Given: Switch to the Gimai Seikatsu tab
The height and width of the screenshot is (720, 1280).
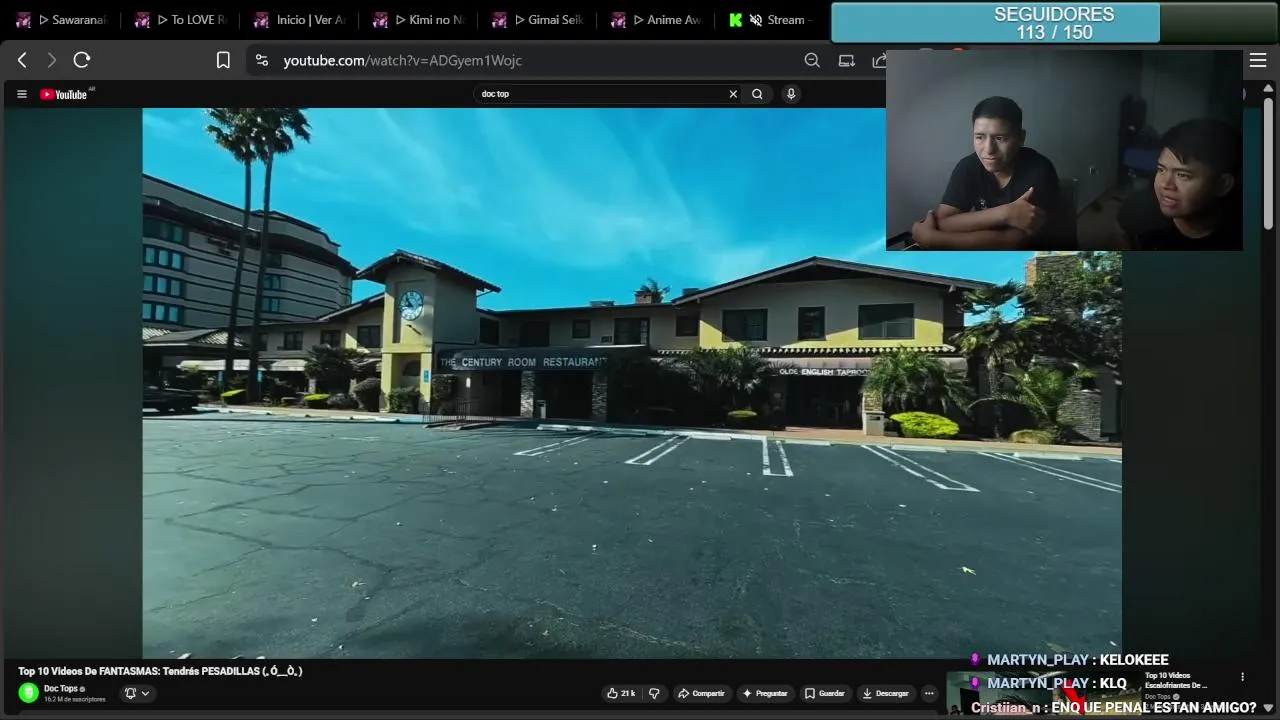Looking at the screenshot, I should click(538, 20).
